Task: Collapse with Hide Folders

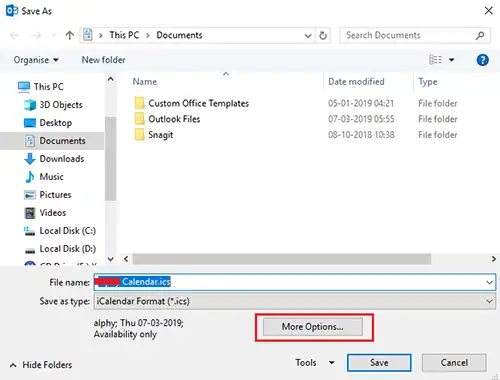Action: 41,365
